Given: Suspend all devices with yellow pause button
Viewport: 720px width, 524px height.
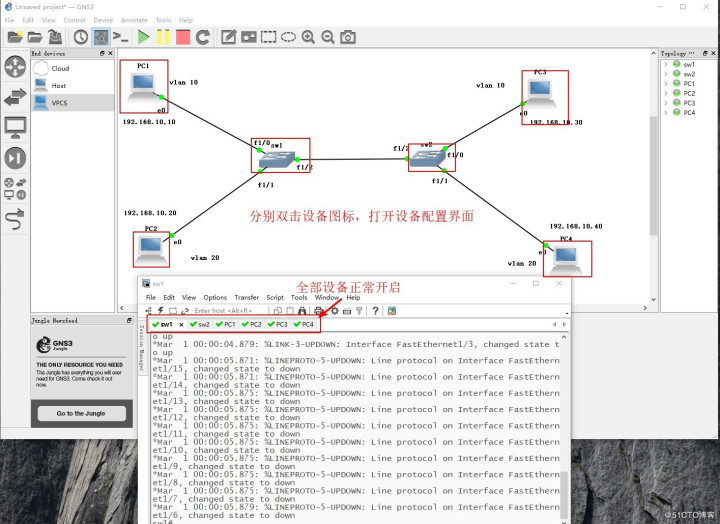Looking at the screenshot, I should pyautogui.click(x=163, y=37).
